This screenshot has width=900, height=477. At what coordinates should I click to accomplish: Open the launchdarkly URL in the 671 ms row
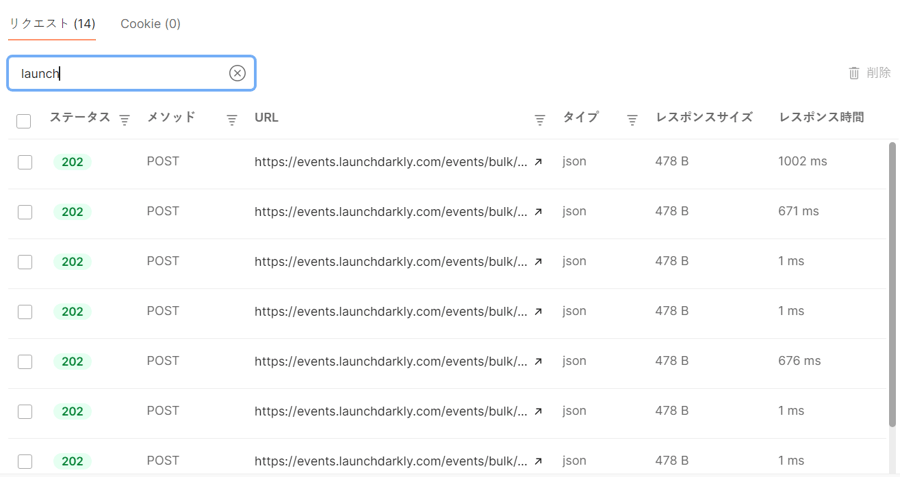(390, 212)
